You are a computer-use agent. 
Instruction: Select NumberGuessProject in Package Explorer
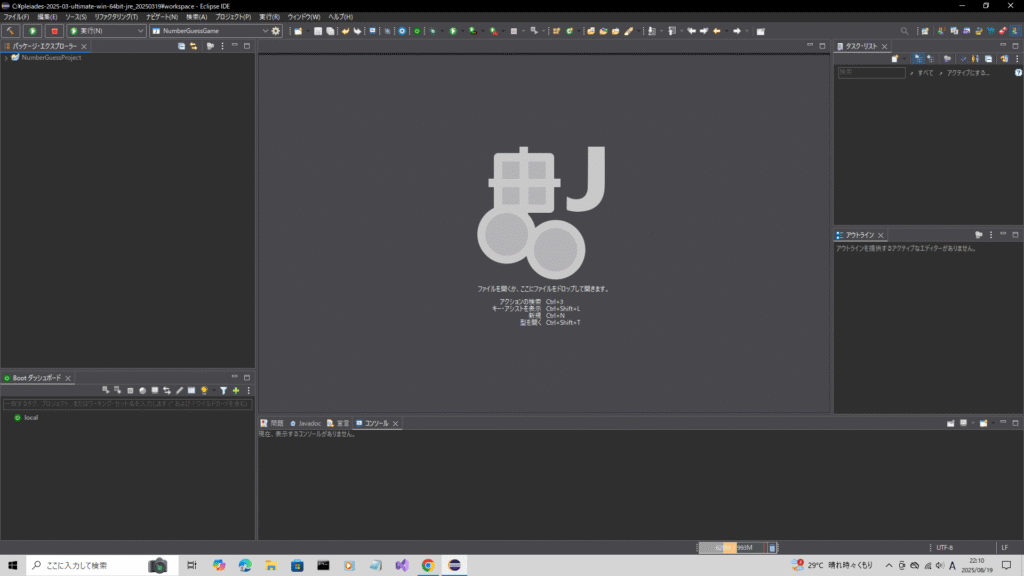pyautogui.click(x=51, y=57)
